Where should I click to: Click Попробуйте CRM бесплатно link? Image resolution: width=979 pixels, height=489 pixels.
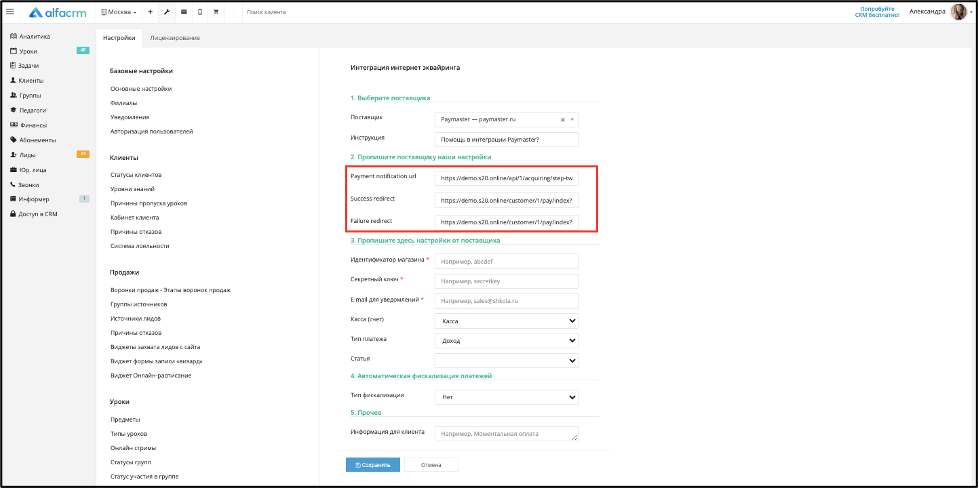tap(877, 12)
